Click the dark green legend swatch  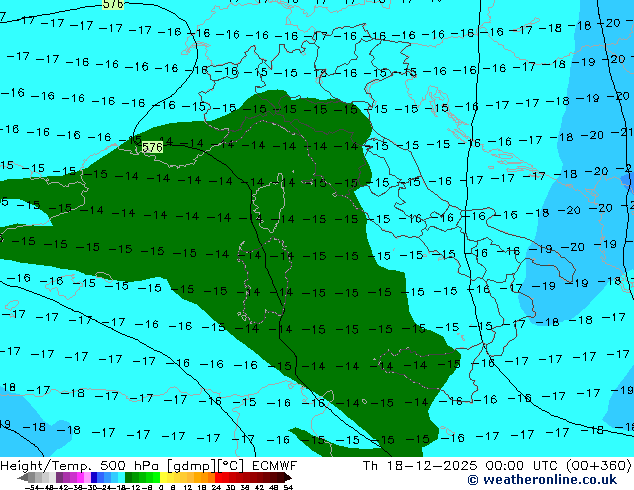[129, 477]
